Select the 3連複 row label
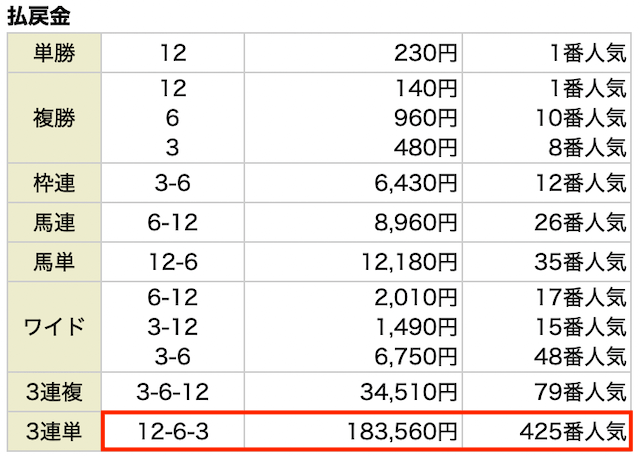Screen dimensions: 640x456 [54, 392]
